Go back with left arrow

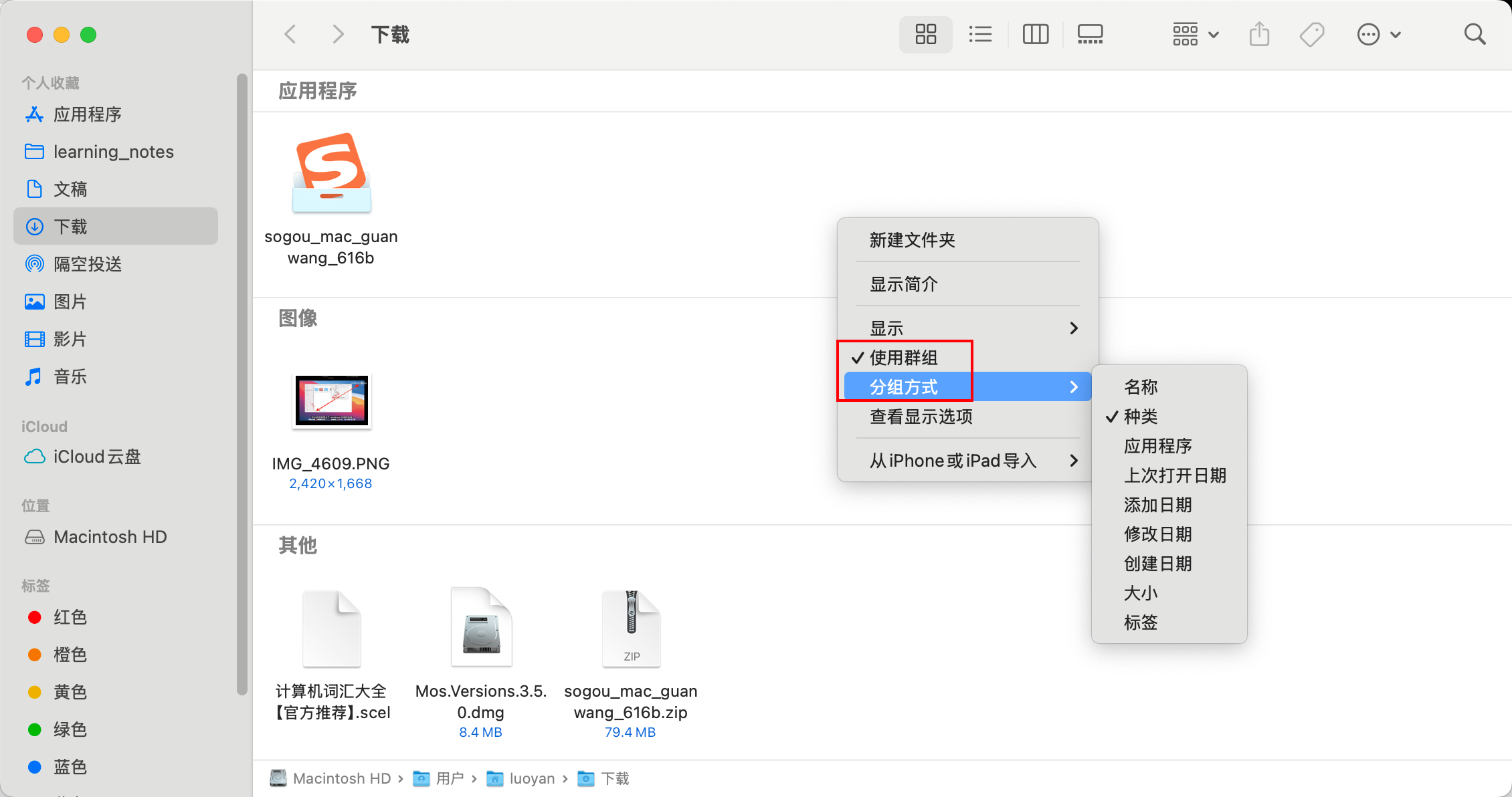click(290, 34)
